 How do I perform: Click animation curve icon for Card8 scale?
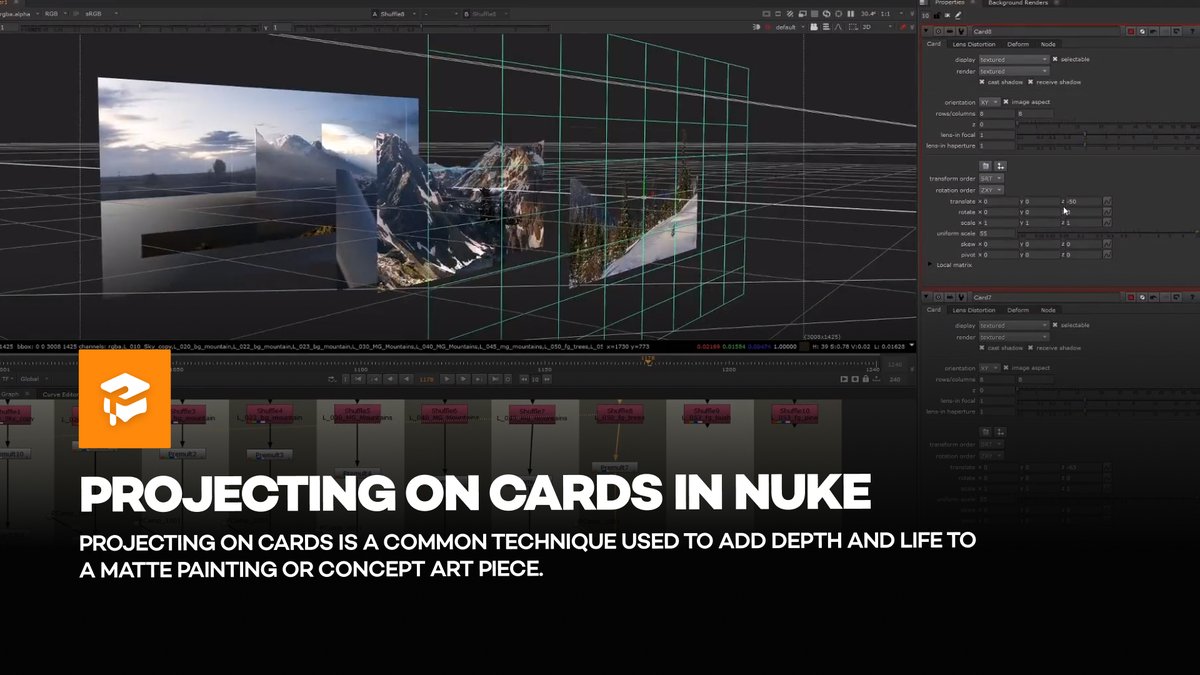(x=1107, y=223)
